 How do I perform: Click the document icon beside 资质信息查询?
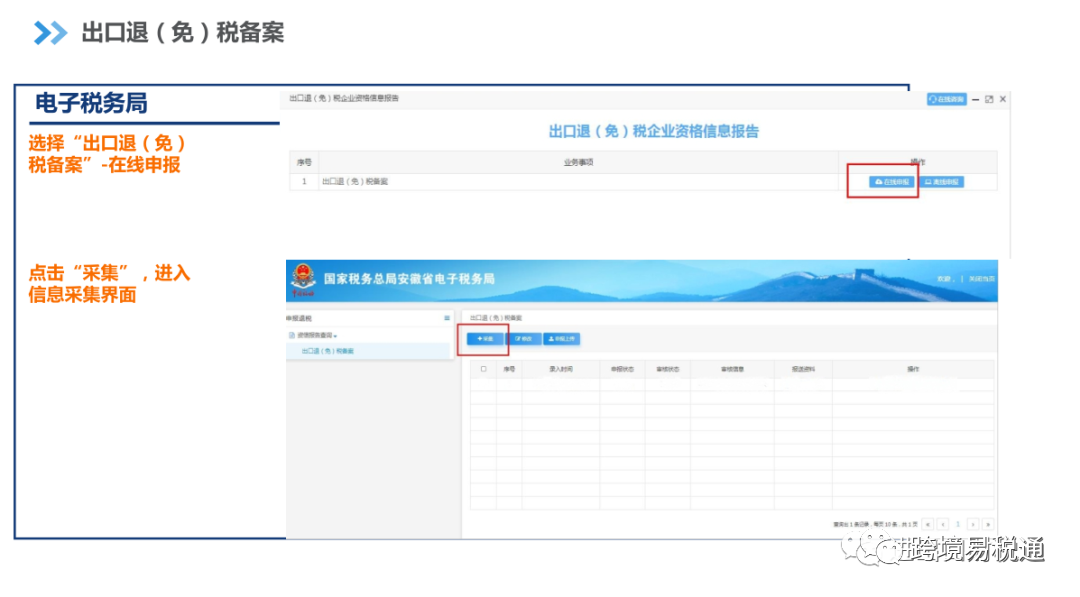[292, 336]
